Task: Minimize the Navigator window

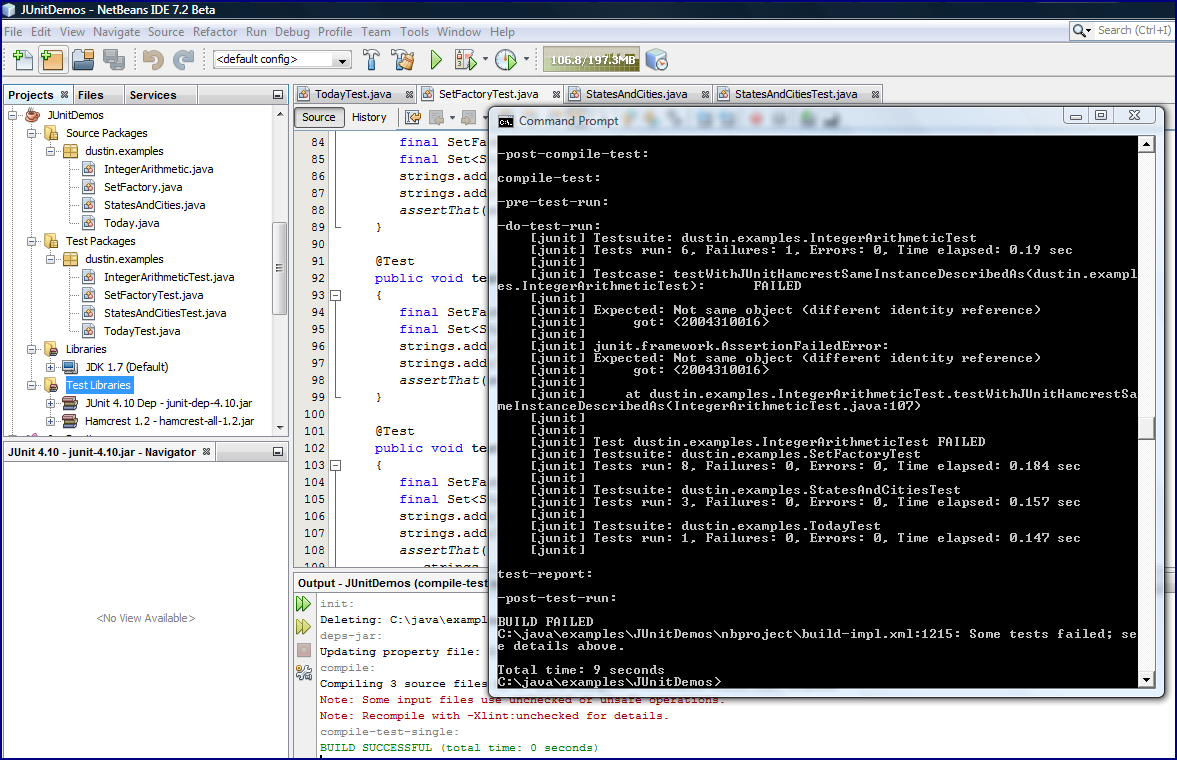Action: [x=278, y=452]
